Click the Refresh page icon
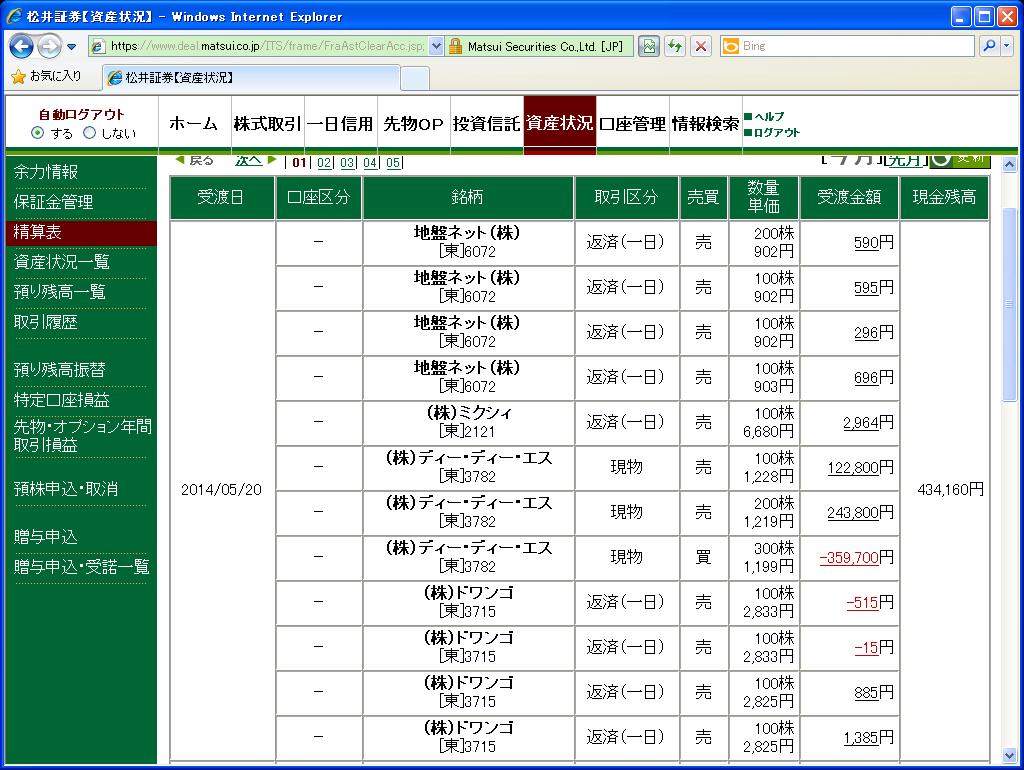The height and width of the screenshot is (770, 1024). 675,46
